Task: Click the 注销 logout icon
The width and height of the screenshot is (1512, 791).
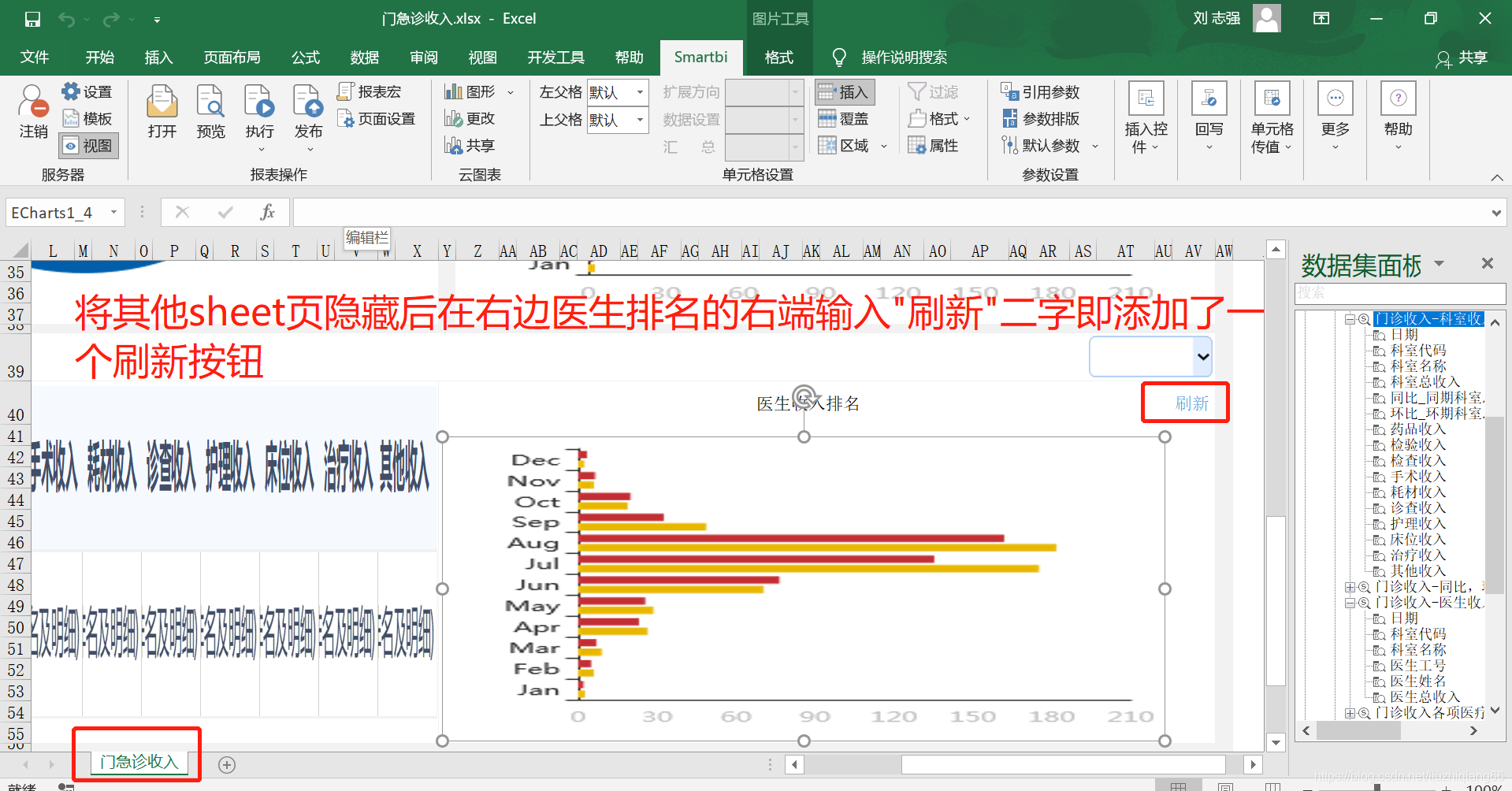Action: tap(34, 111)
